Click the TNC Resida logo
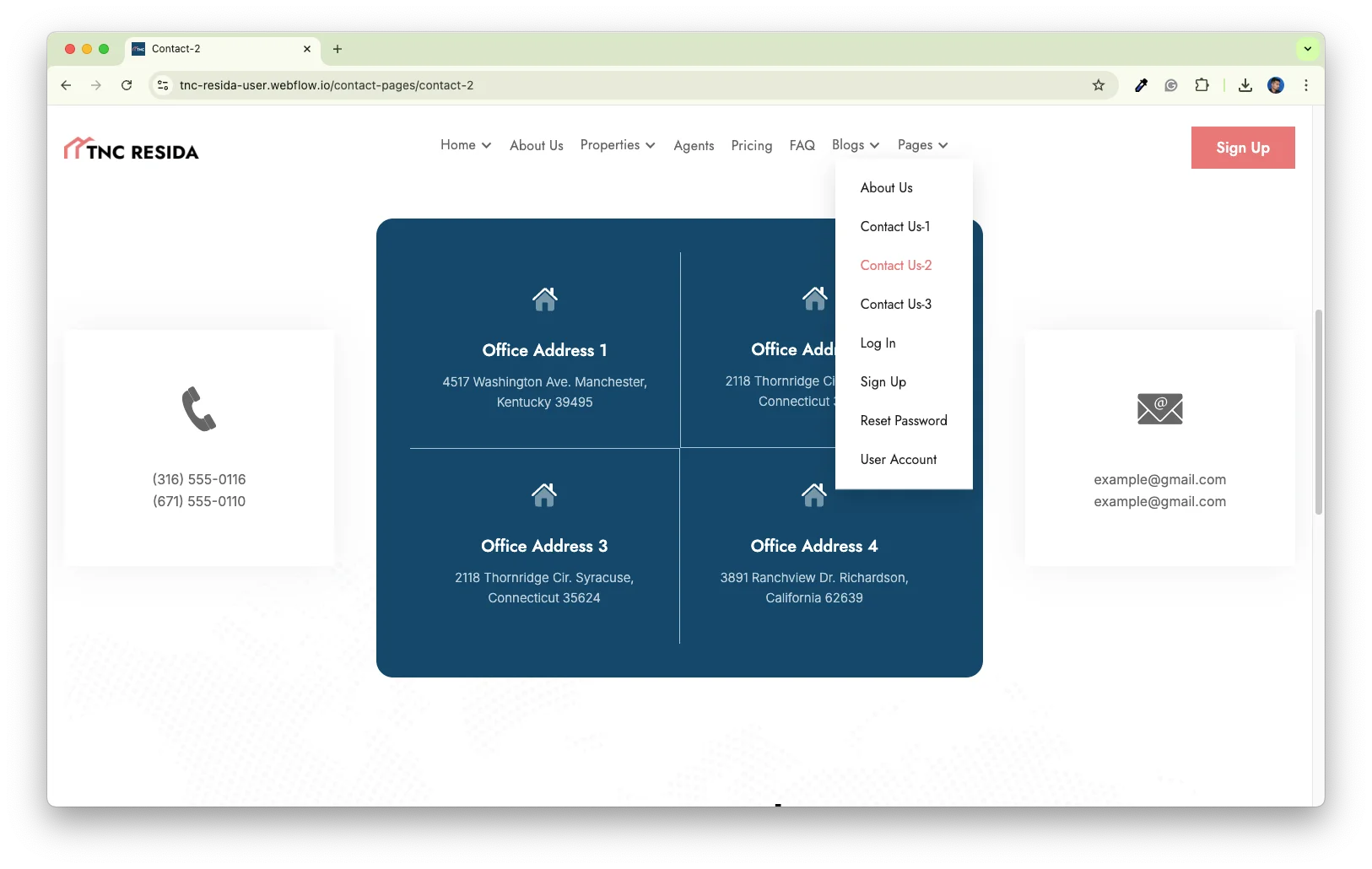1372x869 pixels. coord(132,149)
